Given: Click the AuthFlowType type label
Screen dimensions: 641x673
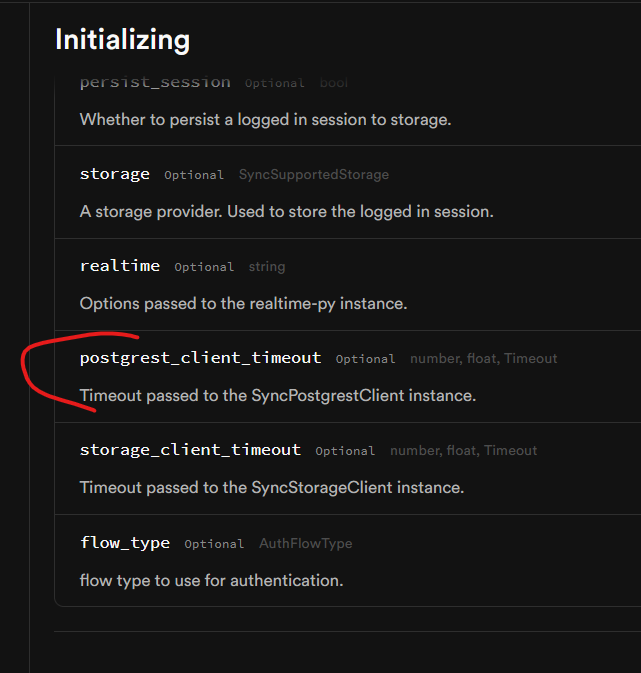Looking at the screenshot, I should pos(305,544).
